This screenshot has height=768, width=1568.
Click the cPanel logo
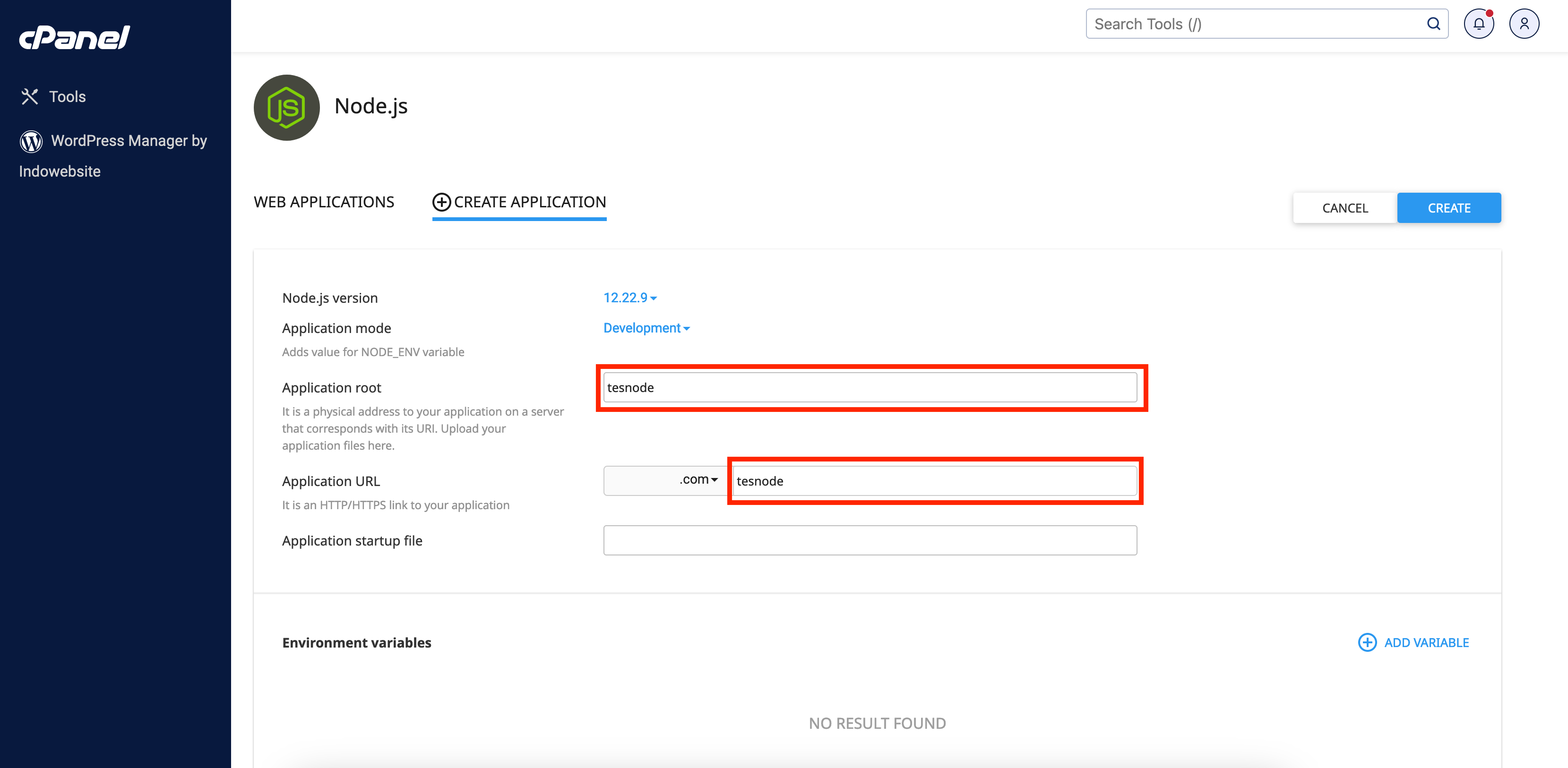pos(74,37)
